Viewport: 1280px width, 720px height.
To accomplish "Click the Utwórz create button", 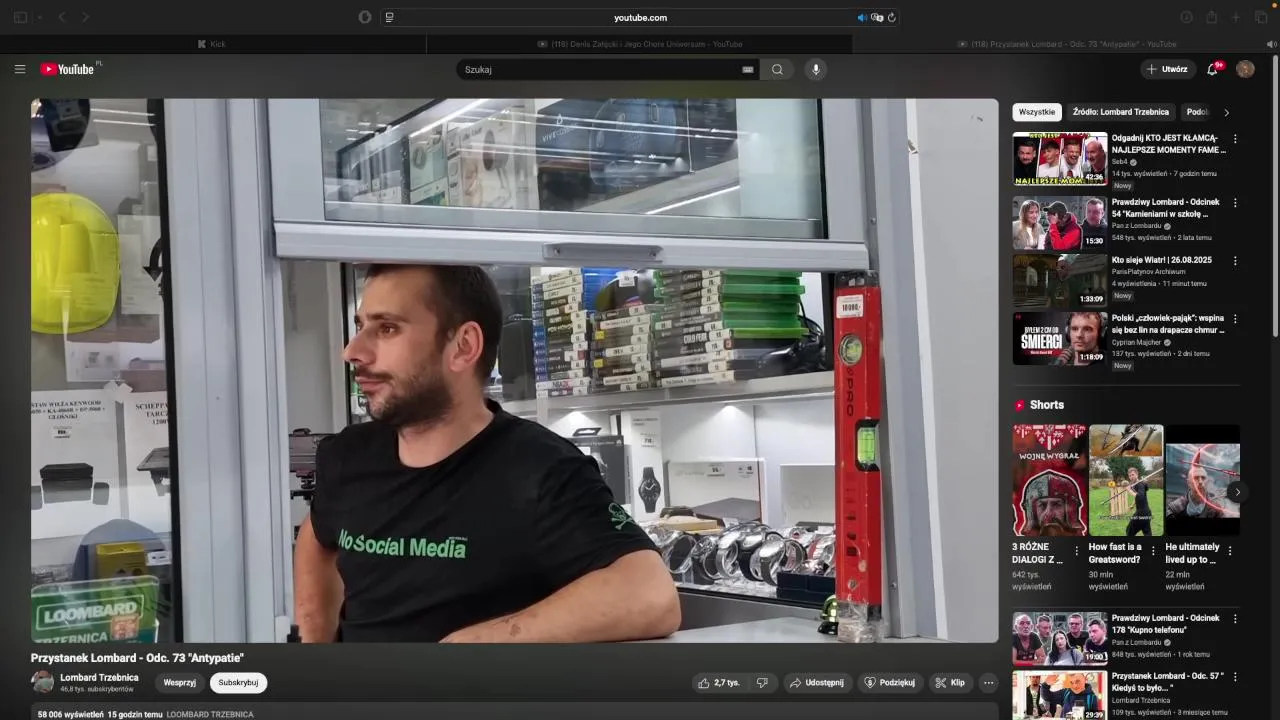I will 1168,69.
